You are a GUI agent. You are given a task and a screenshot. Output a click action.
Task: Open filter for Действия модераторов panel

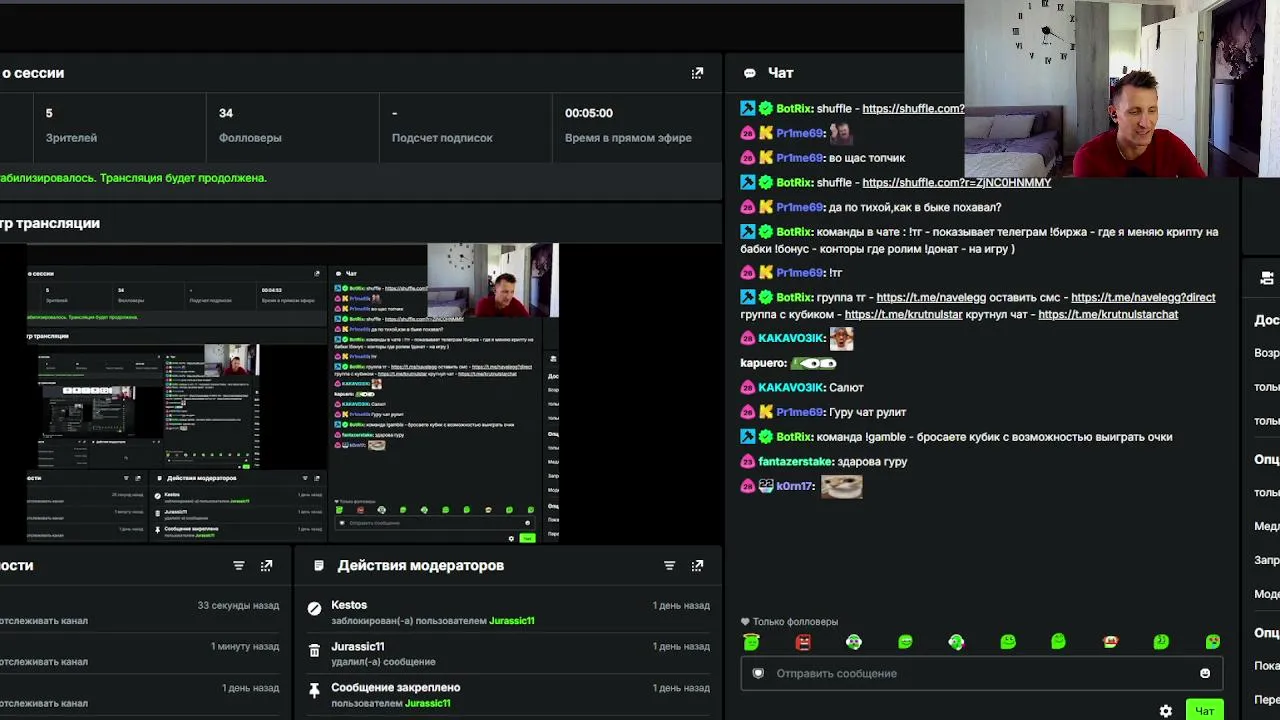669,565
